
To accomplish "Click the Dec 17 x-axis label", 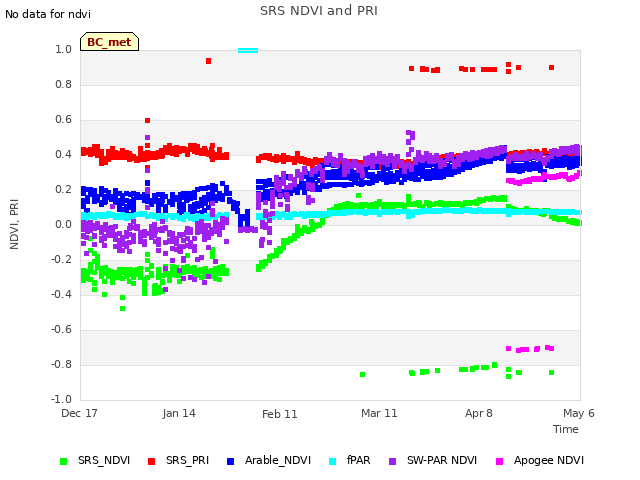I will point(79,413).
